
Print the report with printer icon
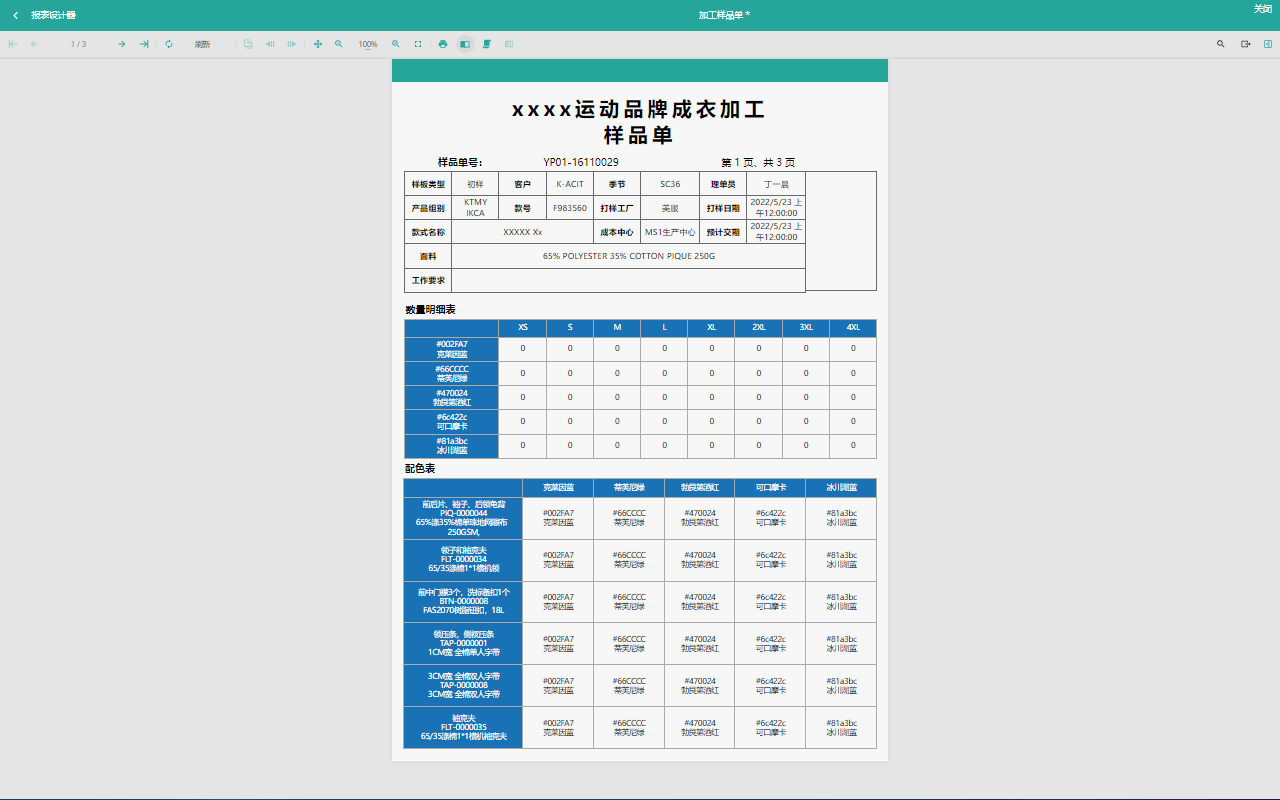443,44
